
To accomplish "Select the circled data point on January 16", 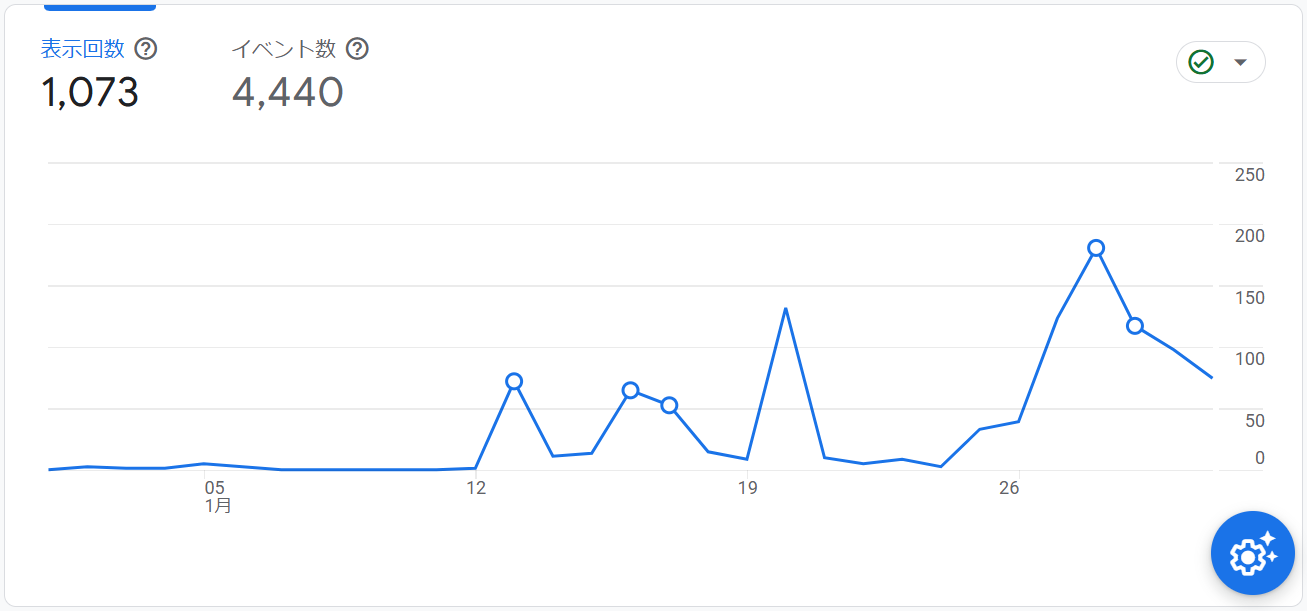I will point(630,390).
